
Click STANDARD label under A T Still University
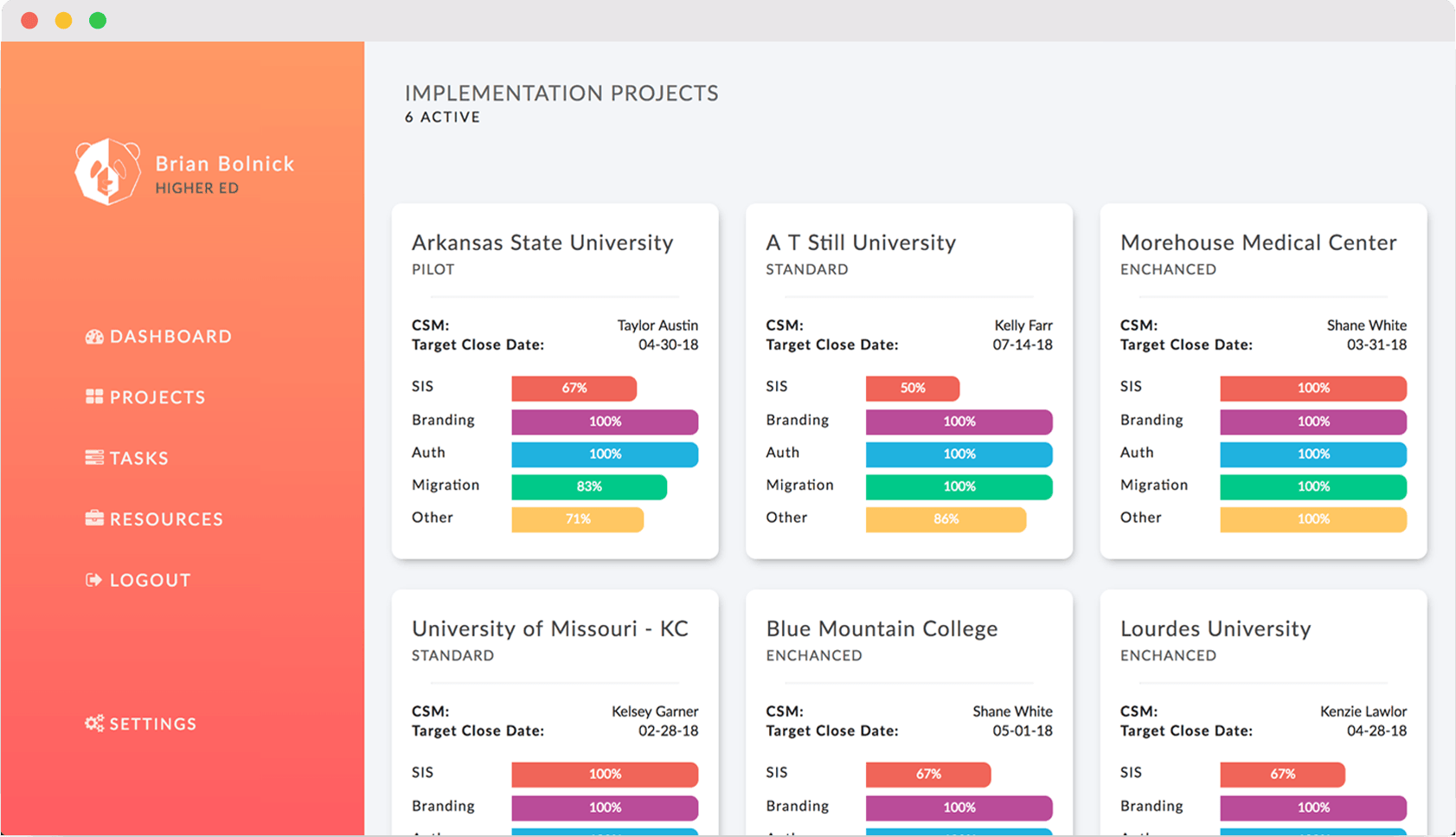(807, 269)
